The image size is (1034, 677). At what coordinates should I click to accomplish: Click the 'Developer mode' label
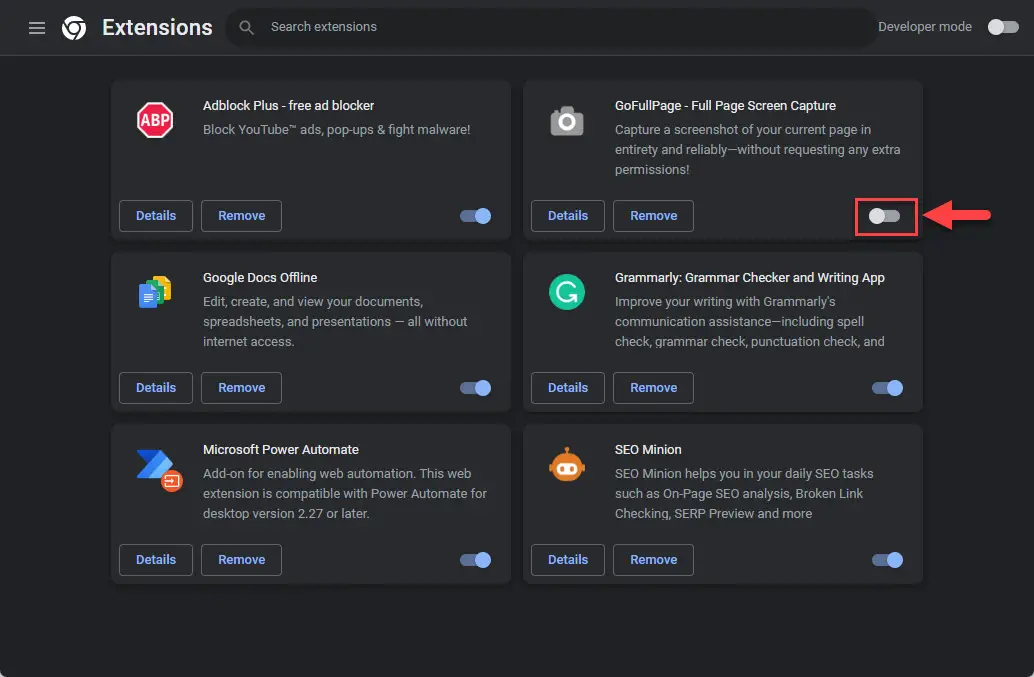click(x=925, y=27)
